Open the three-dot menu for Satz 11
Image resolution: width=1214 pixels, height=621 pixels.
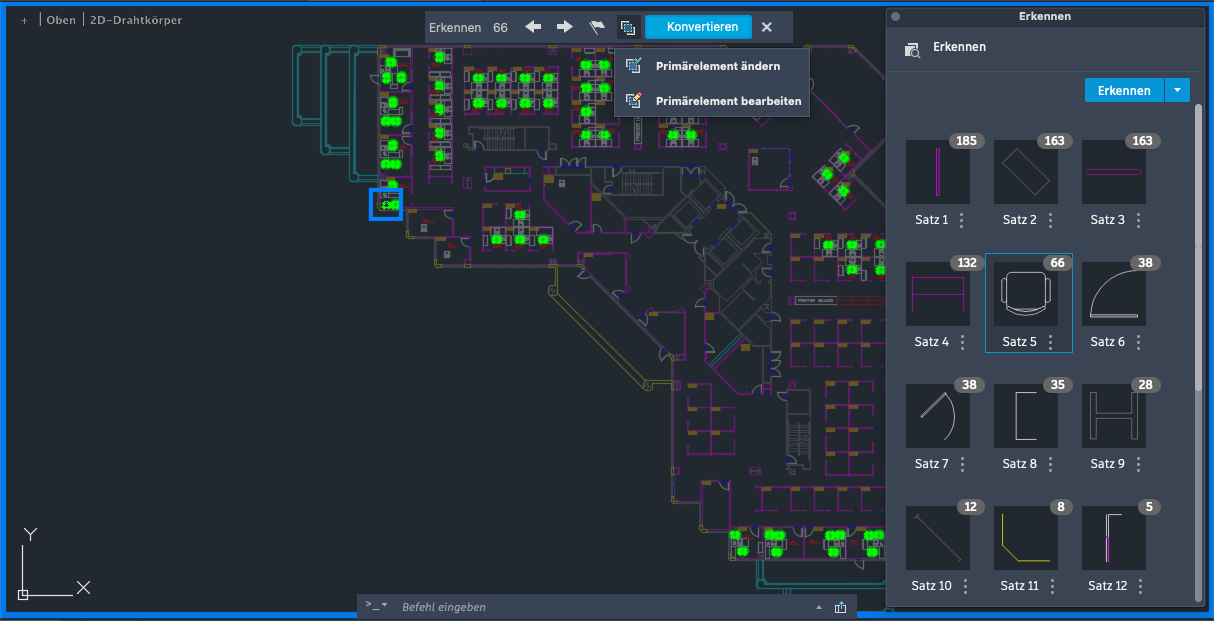1053,586
